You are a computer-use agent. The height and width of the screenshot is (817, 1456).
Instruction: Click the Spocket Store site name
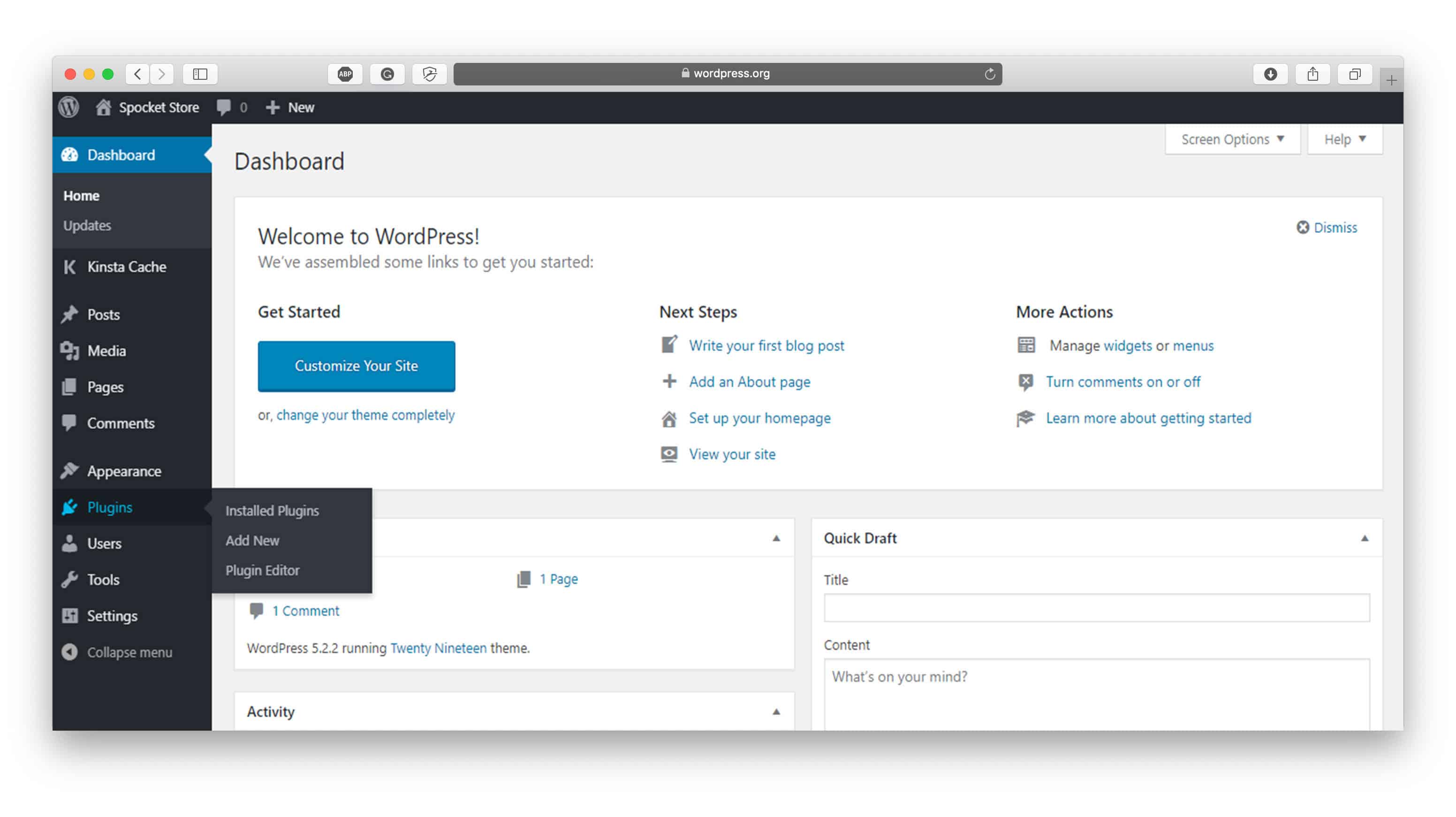(159, 107)
